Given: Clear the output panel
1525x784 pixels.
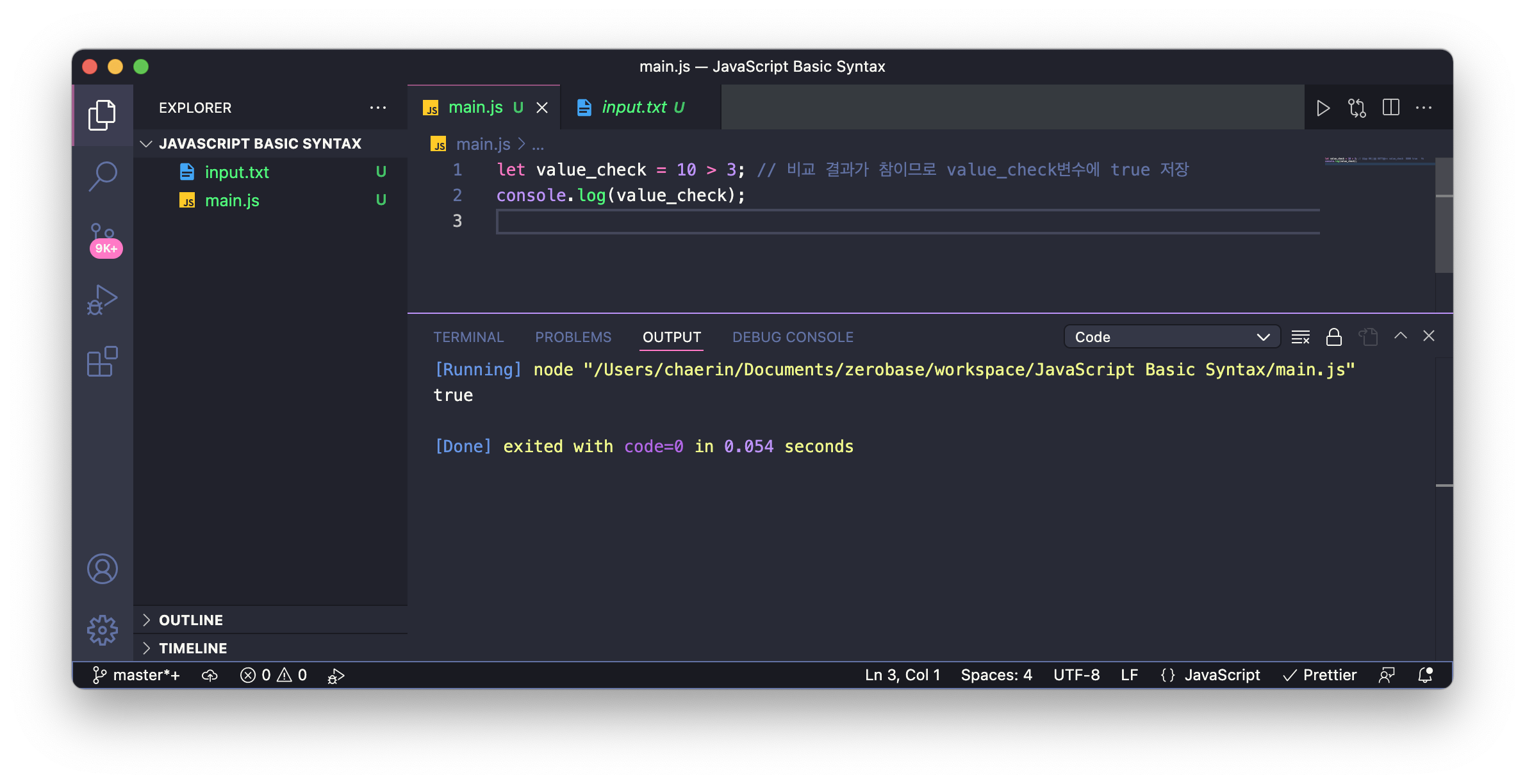Looking at the screenshot, I should click(x=1301, y=337).
